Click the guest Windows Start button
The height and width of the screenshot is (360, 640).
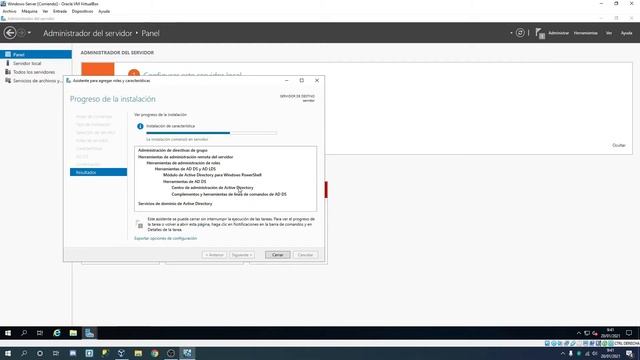tap(8, 333)
